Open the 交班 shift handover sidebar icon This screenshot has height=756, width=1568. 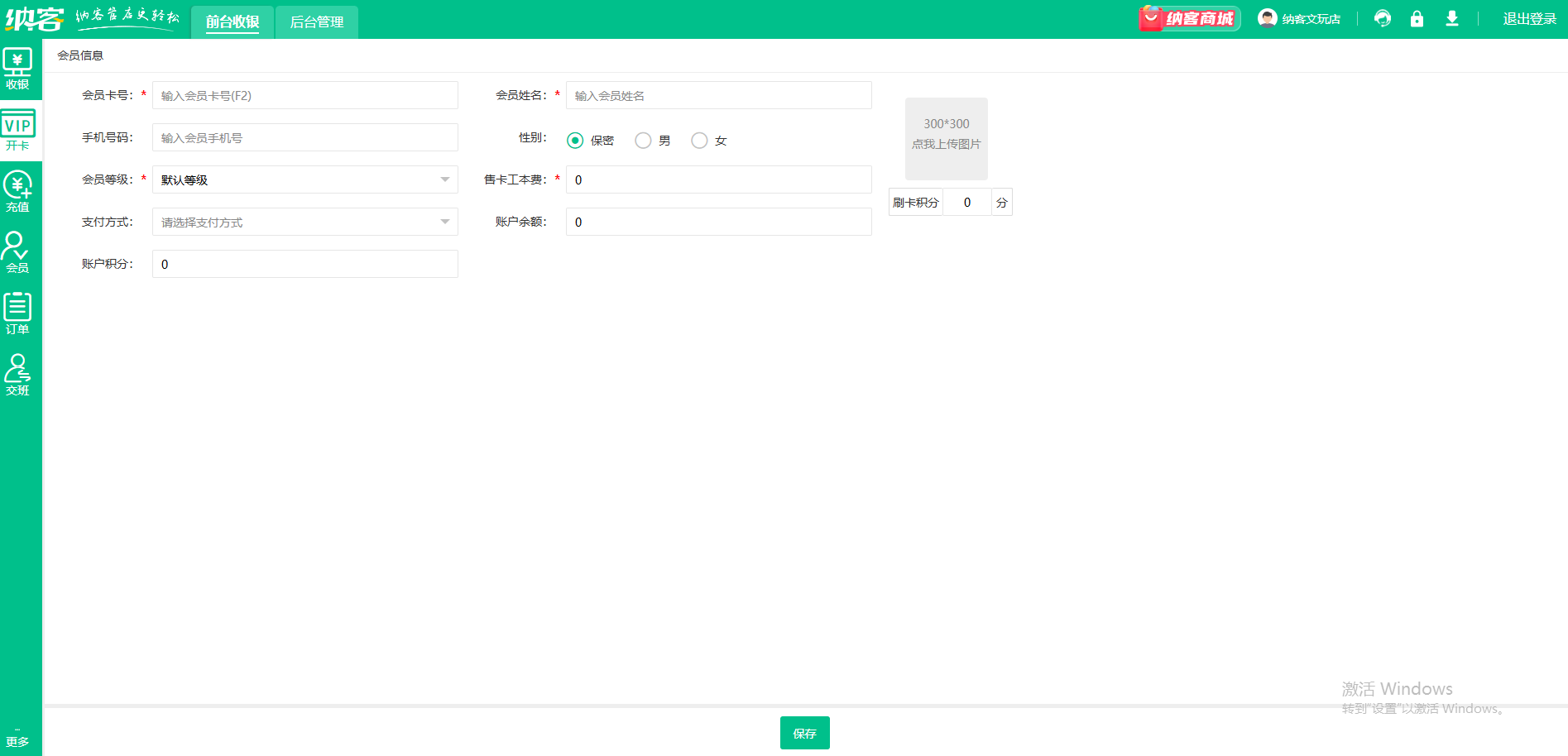(17, 376)
